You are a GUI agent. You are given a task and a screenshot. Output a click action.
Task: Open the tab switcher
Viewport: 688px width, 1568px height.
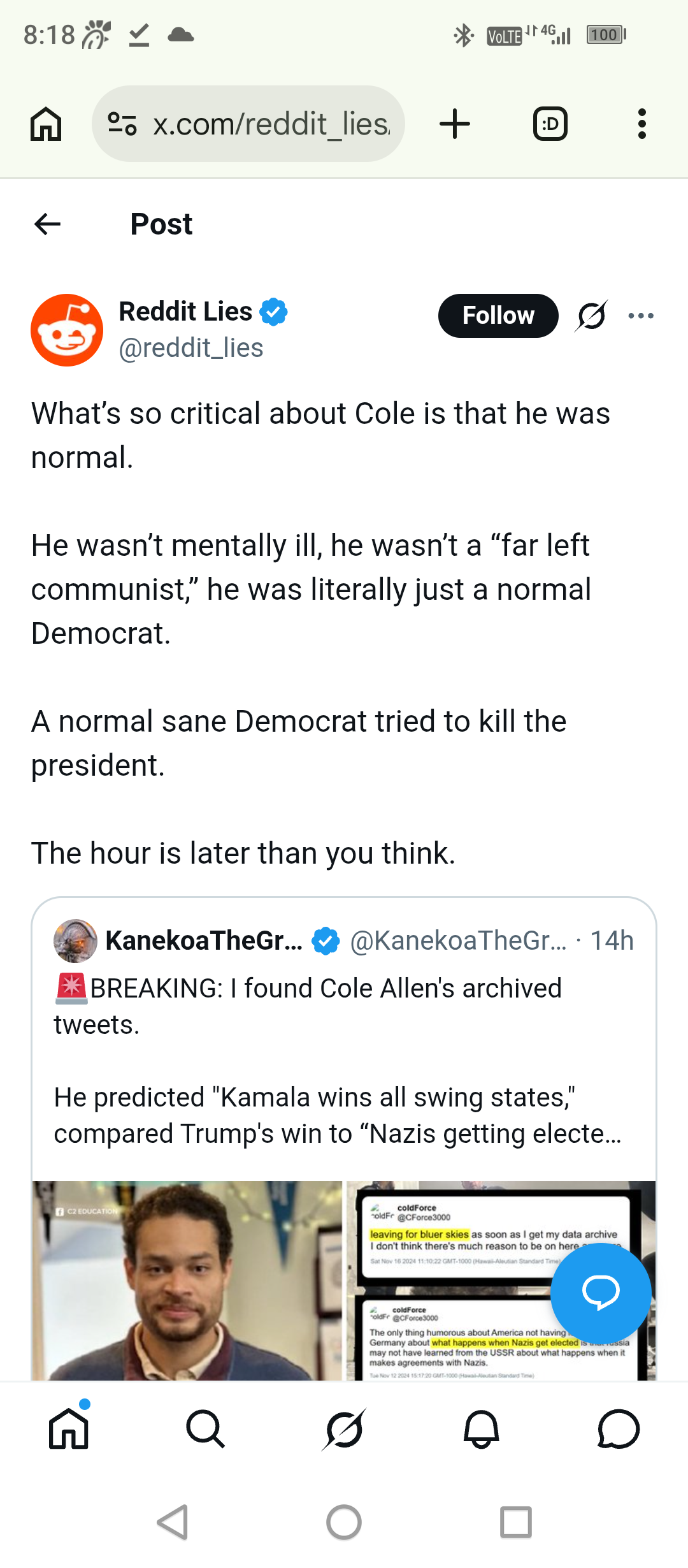550,124
